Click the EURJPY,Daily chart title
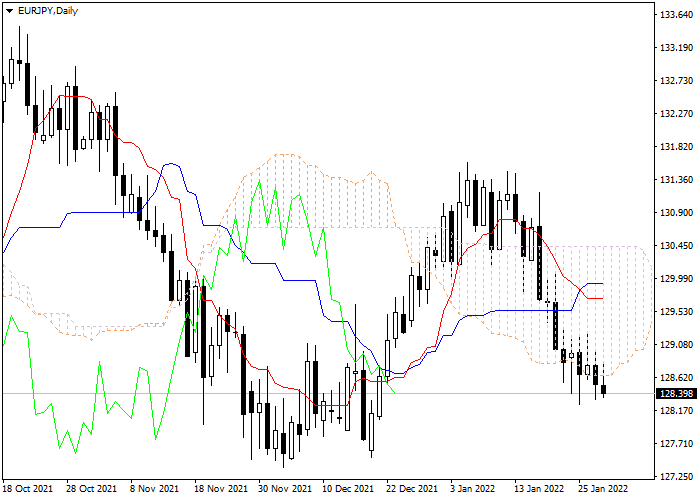 (x=48, y=11)
